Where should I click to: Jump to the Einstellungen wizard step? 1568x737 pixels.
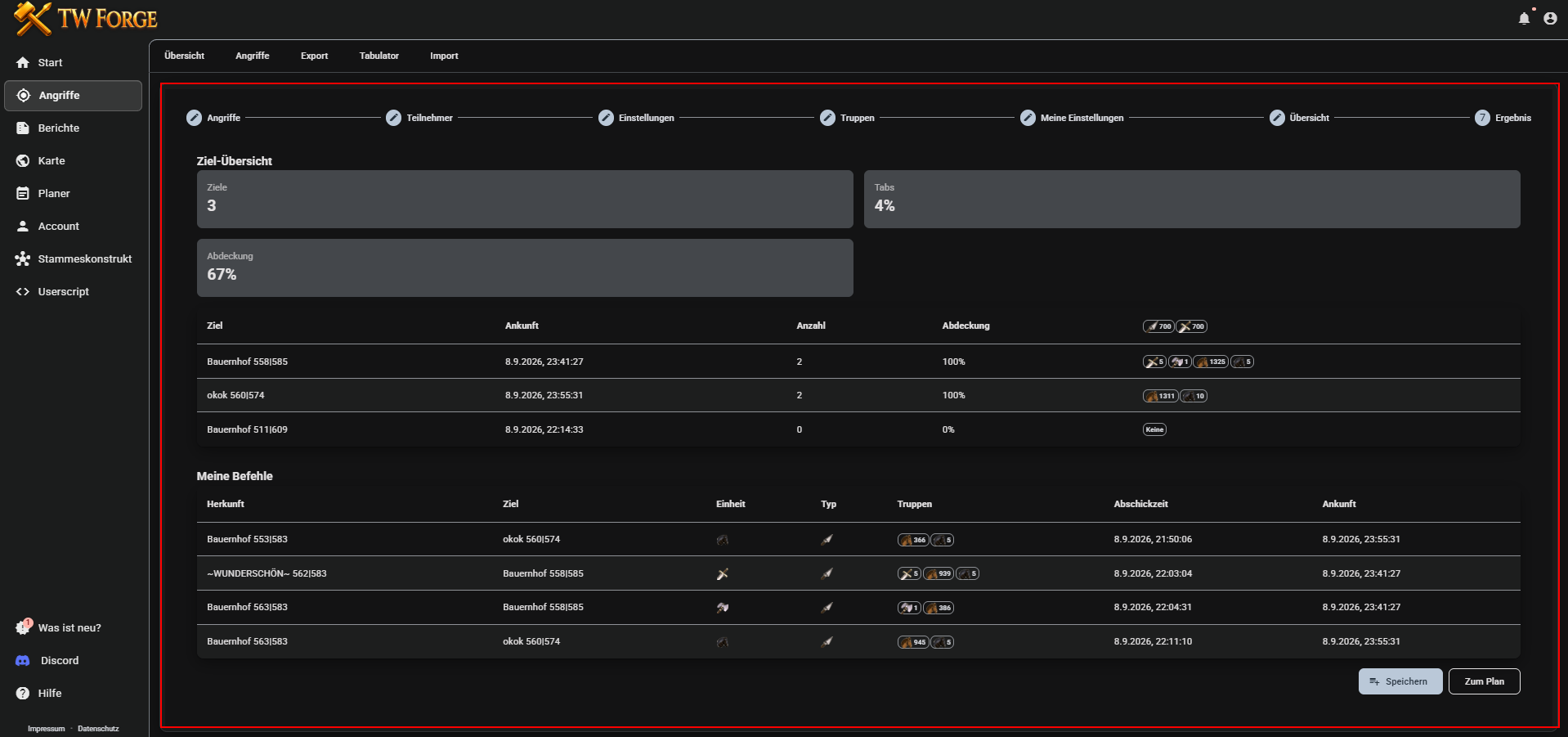tap(636, 118)
